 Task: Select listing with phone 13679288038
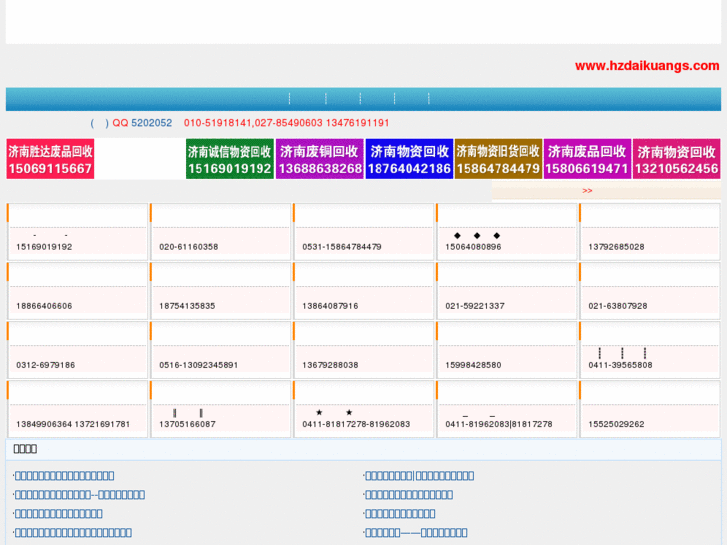coord(364,350)
